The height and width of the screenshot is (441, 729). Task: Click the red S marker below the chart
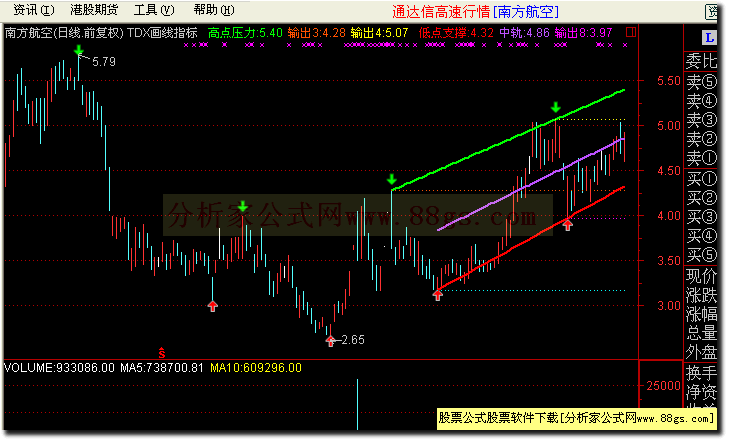162,353
